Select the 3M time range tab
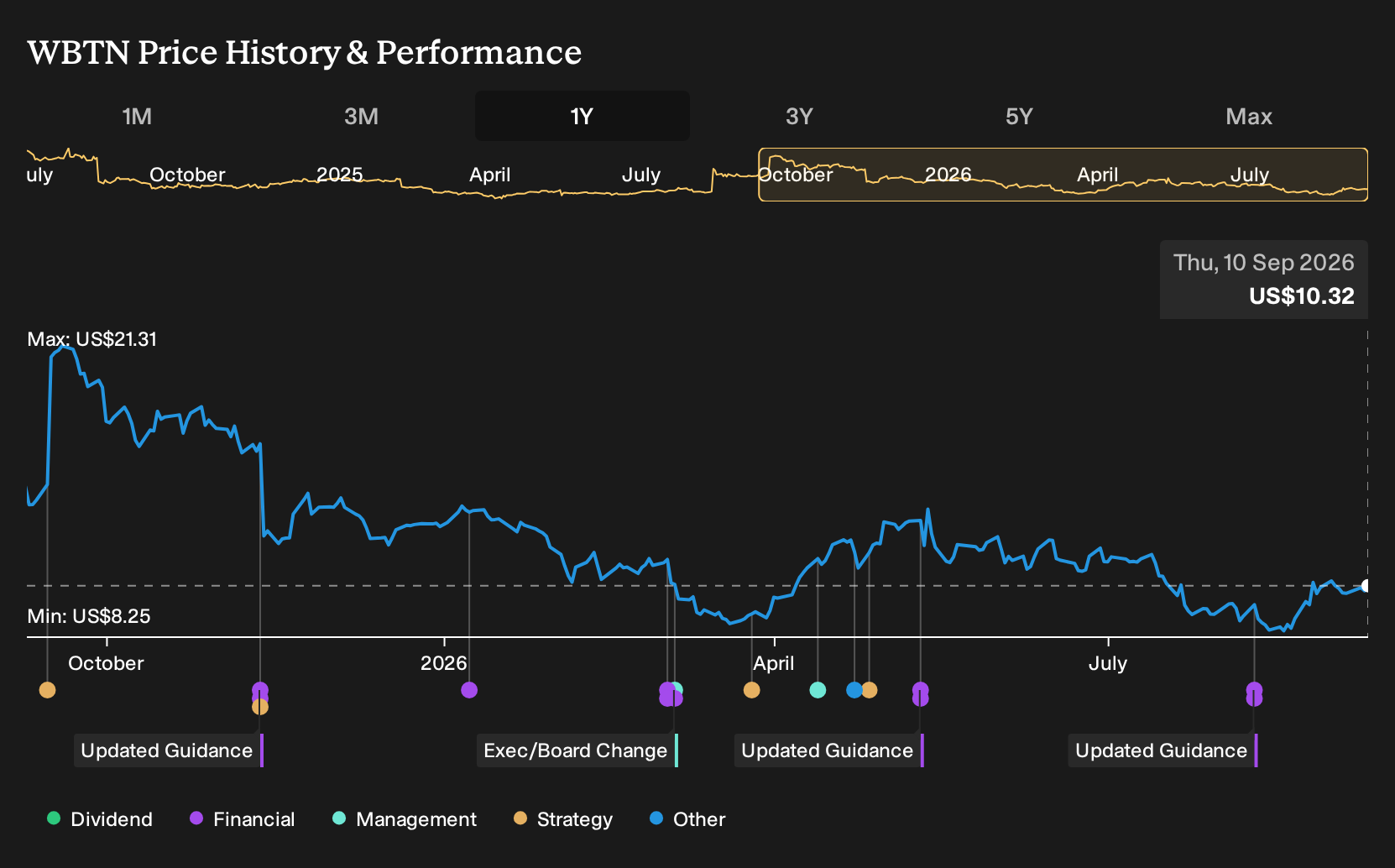 point(361,116)
